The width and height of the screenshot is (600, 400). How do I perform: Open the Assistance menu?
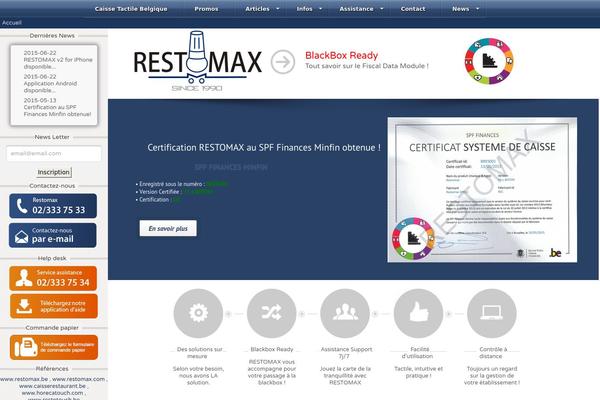point(356,9)
